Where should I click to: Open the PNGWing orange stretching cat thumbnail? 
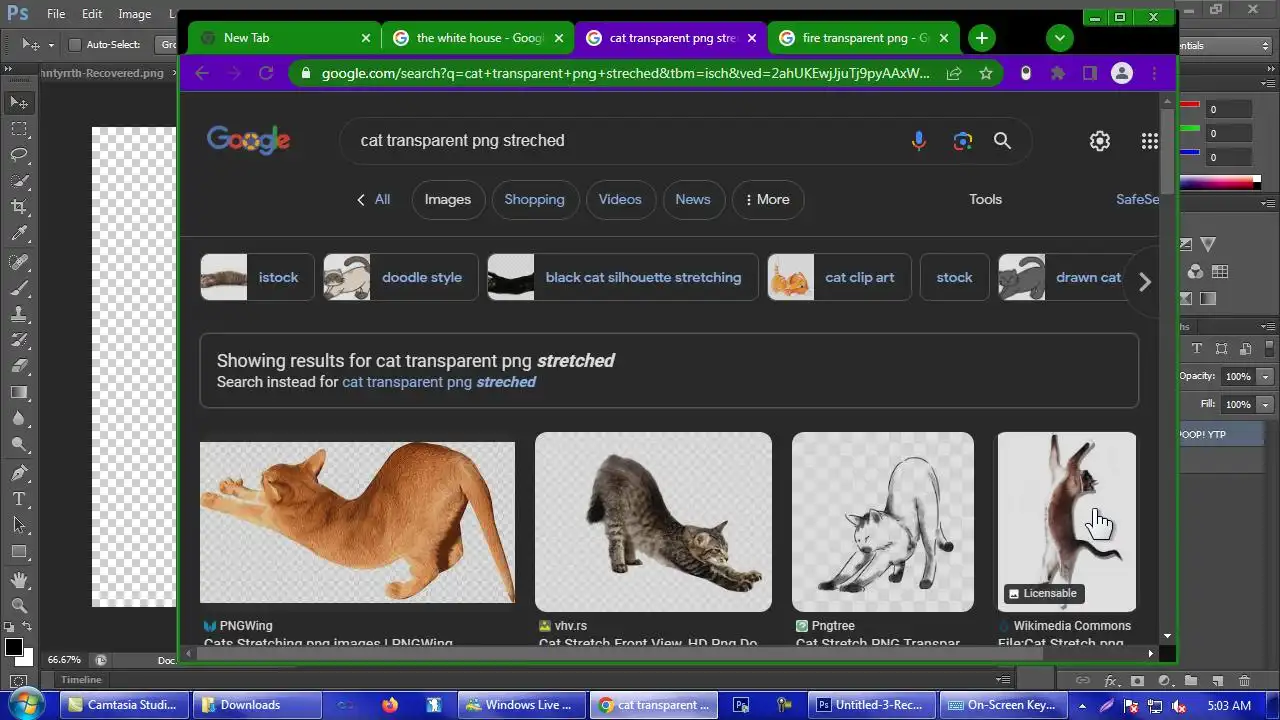357,523
